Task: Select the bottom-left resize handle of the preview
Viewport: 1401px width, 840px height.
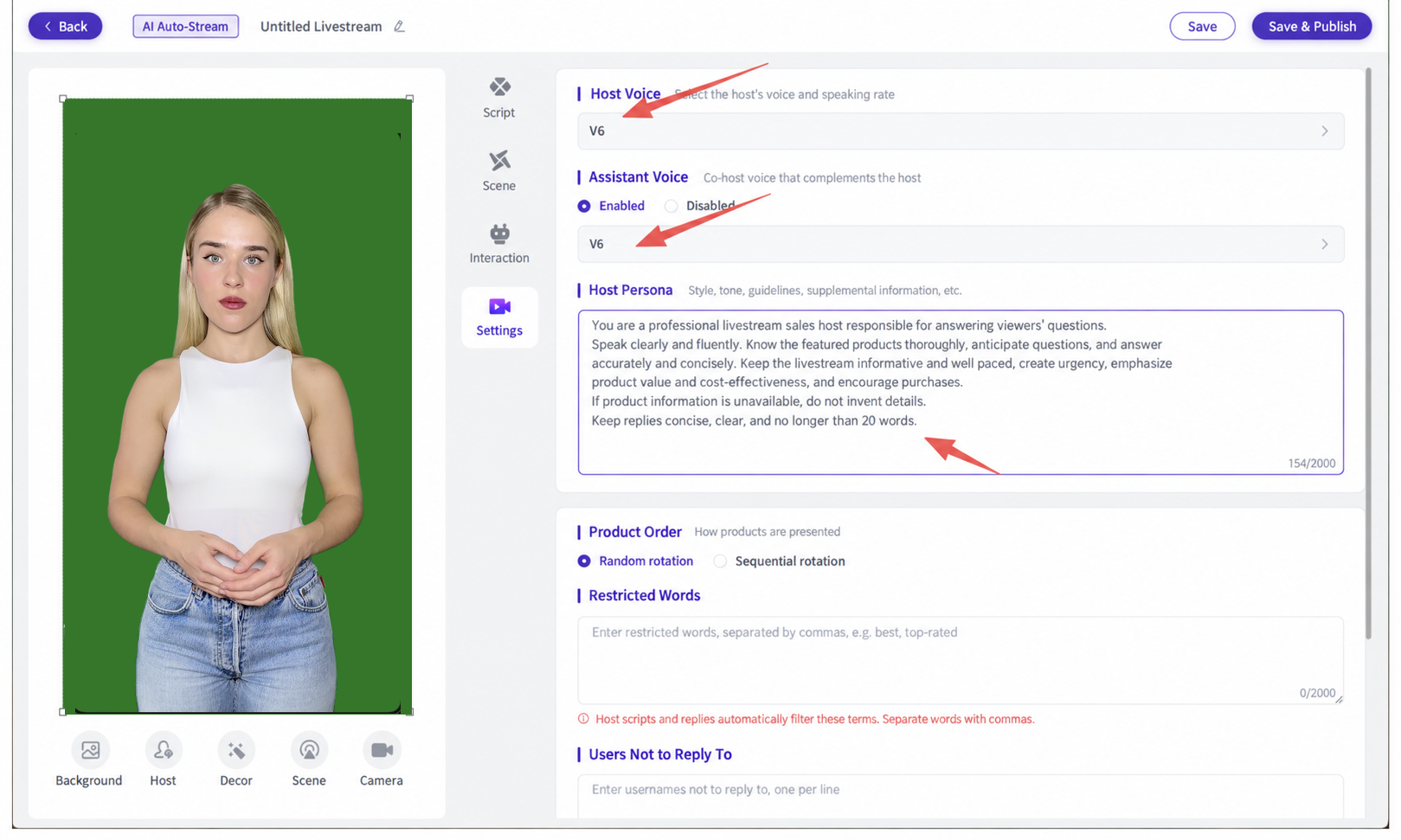Action: [x=62, y=712]
